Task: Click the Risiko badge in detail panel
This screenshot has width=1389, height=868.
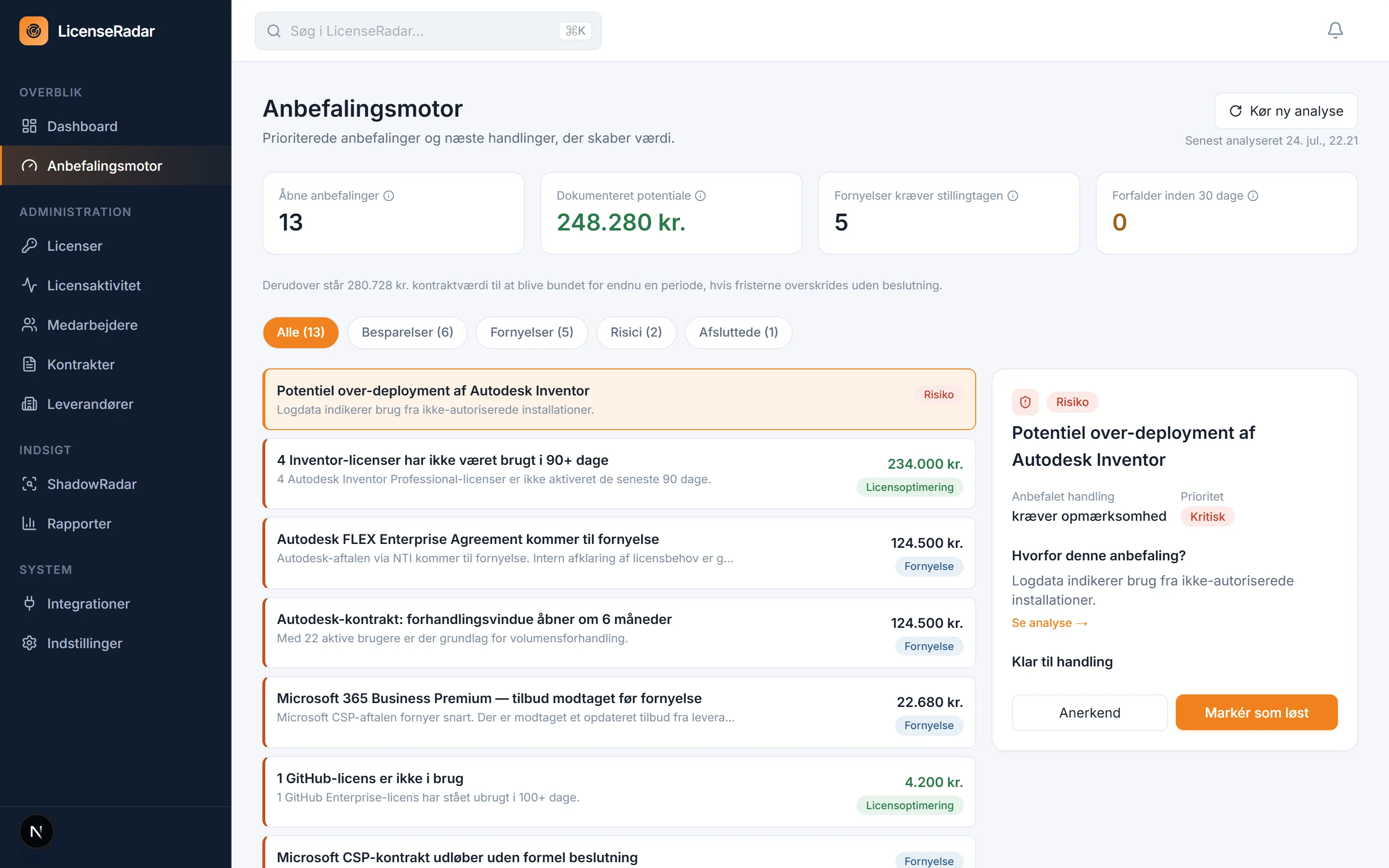Action: [x=1072, y=402]
